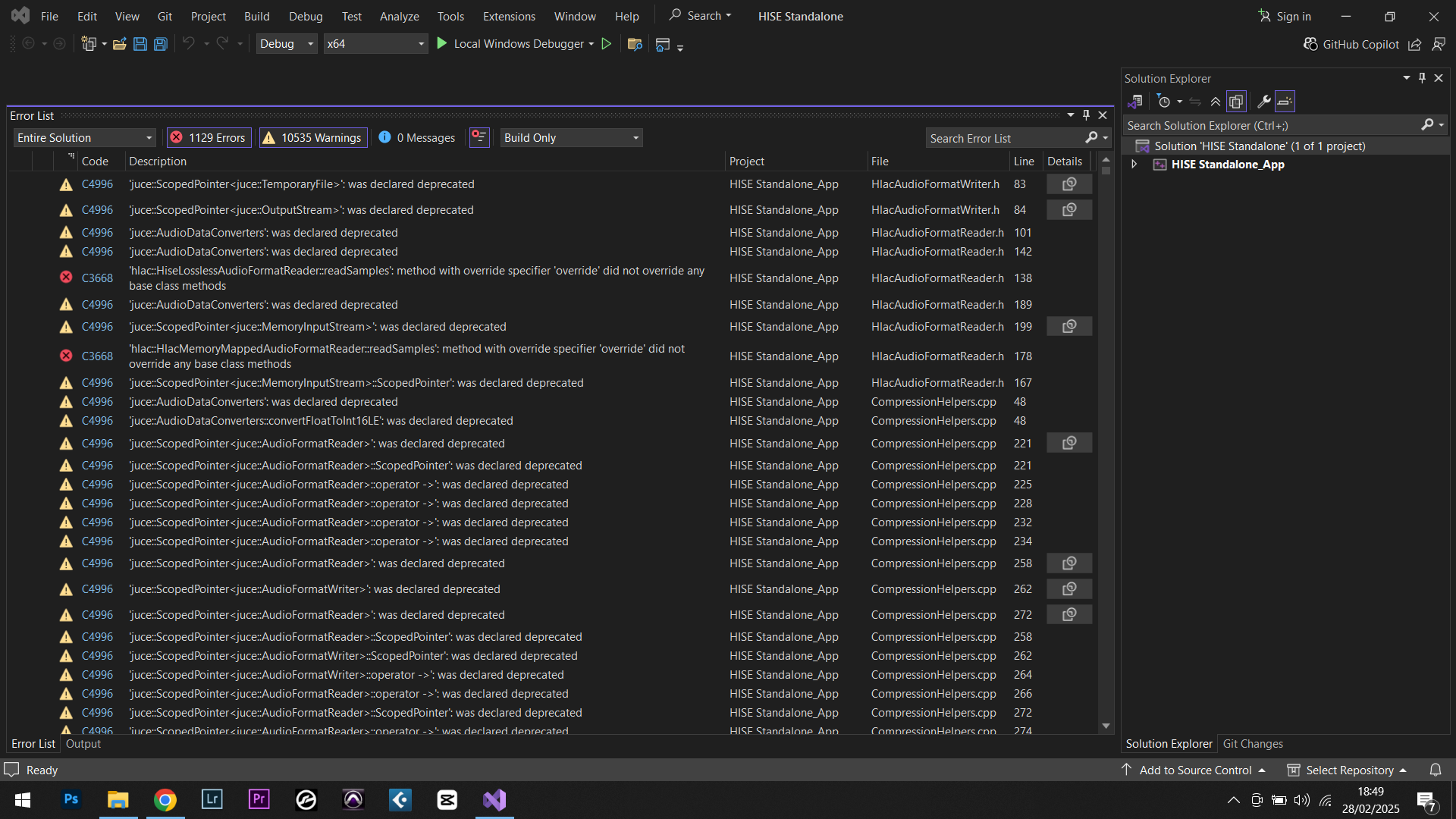The width and height of the screenshot is (1456, 819).
Task: Open Google Chrome from the taskbar
Action: [165, 799]
